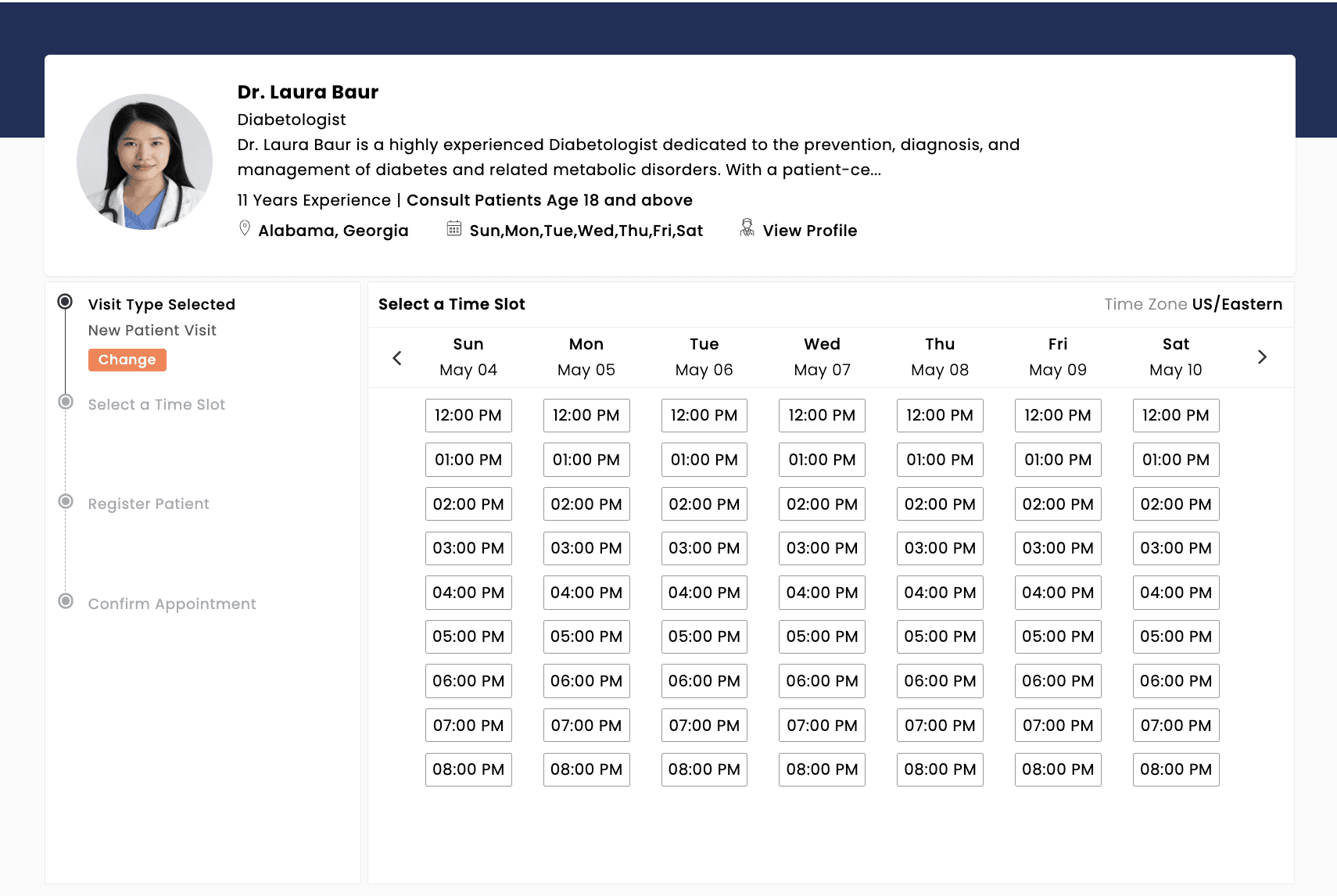
Task: Click Dr. Laura Baur's profile photo
Action: click(x=145, y=162)
